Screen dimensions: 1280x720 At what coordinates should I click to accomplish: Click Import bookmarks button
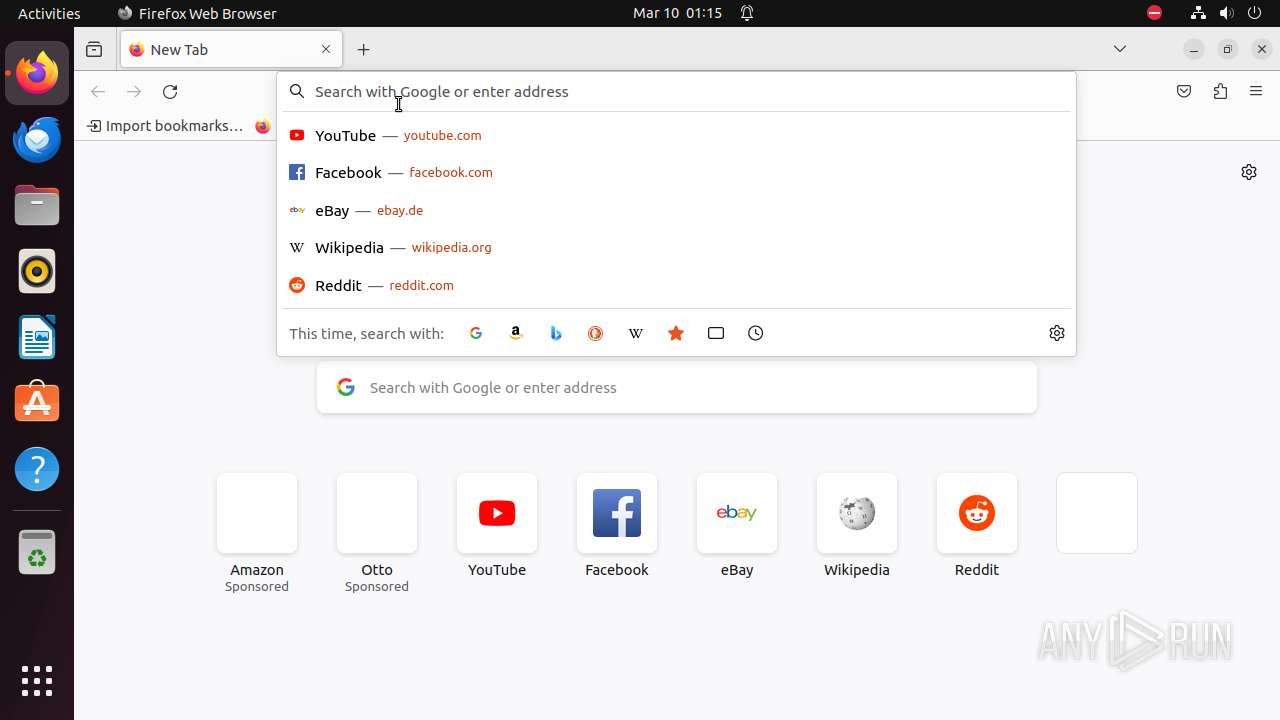click(x=165, y=126)
